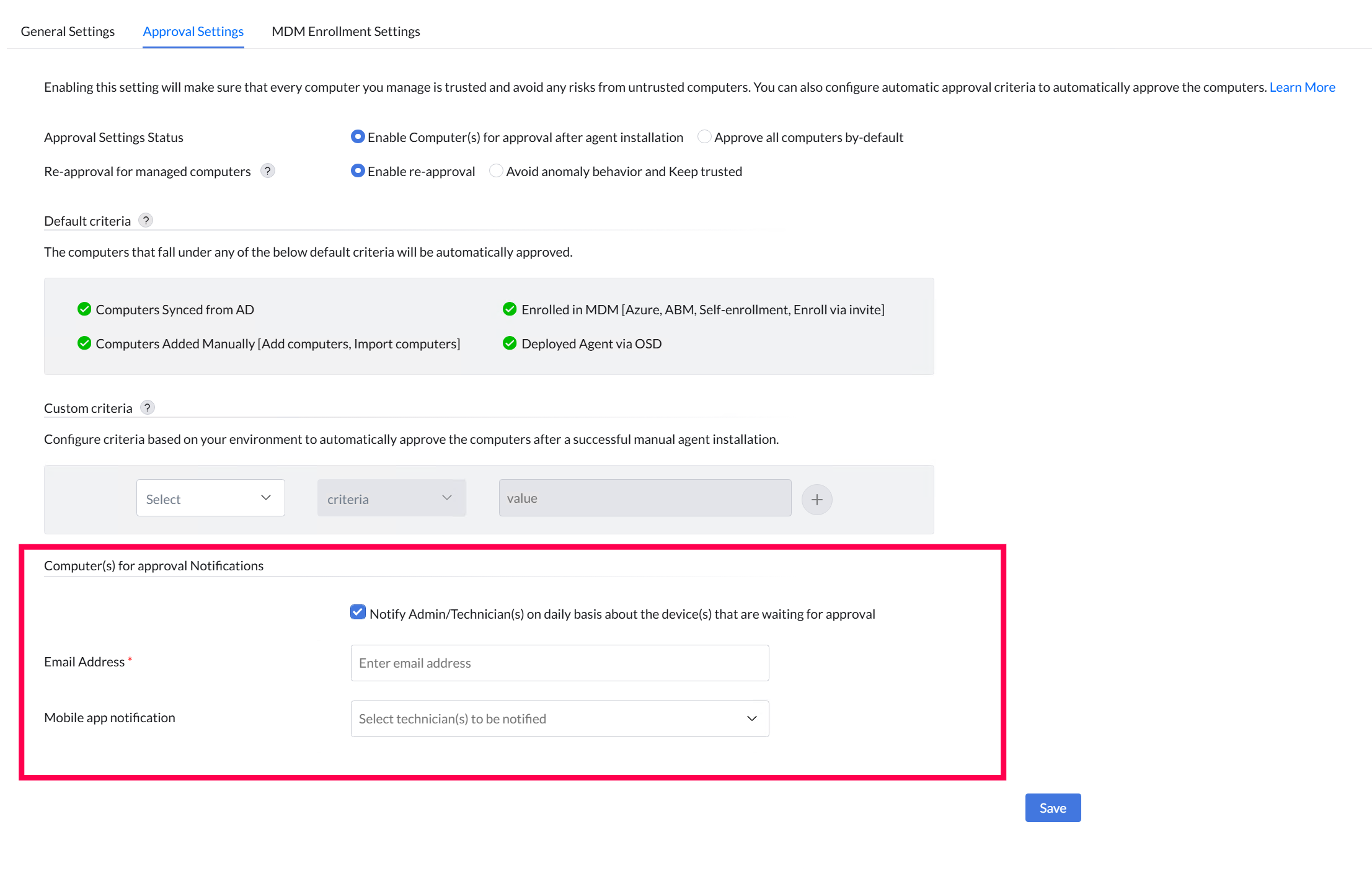Image resolution: width=1372 pixels, height=884 pixels.
Task: Uncheck Notify Admin/Technician(s) daily checkbox
Action: [358, 613]
